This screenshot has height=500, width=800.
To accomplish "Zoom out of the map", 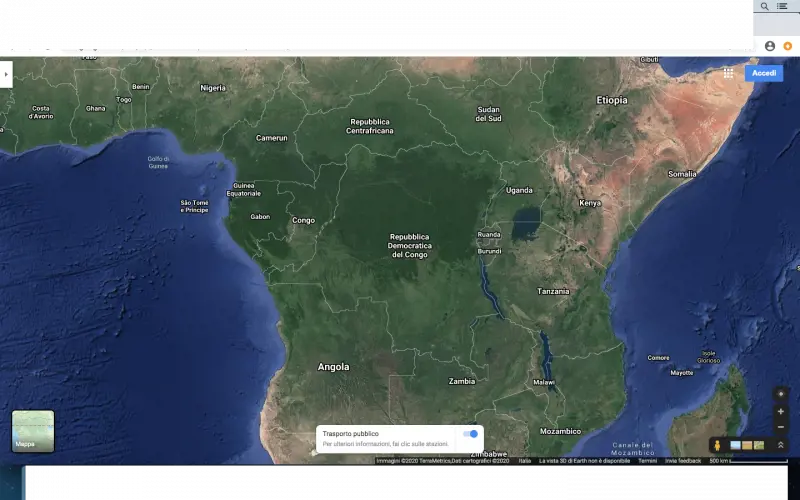I will click(781, 427).
